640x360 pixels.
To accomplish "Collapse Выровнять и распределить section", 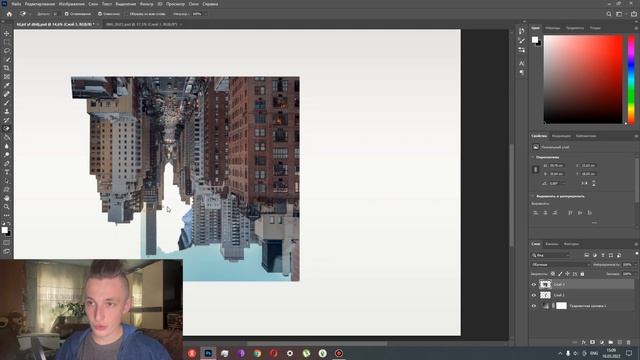I will pos(533,196).
